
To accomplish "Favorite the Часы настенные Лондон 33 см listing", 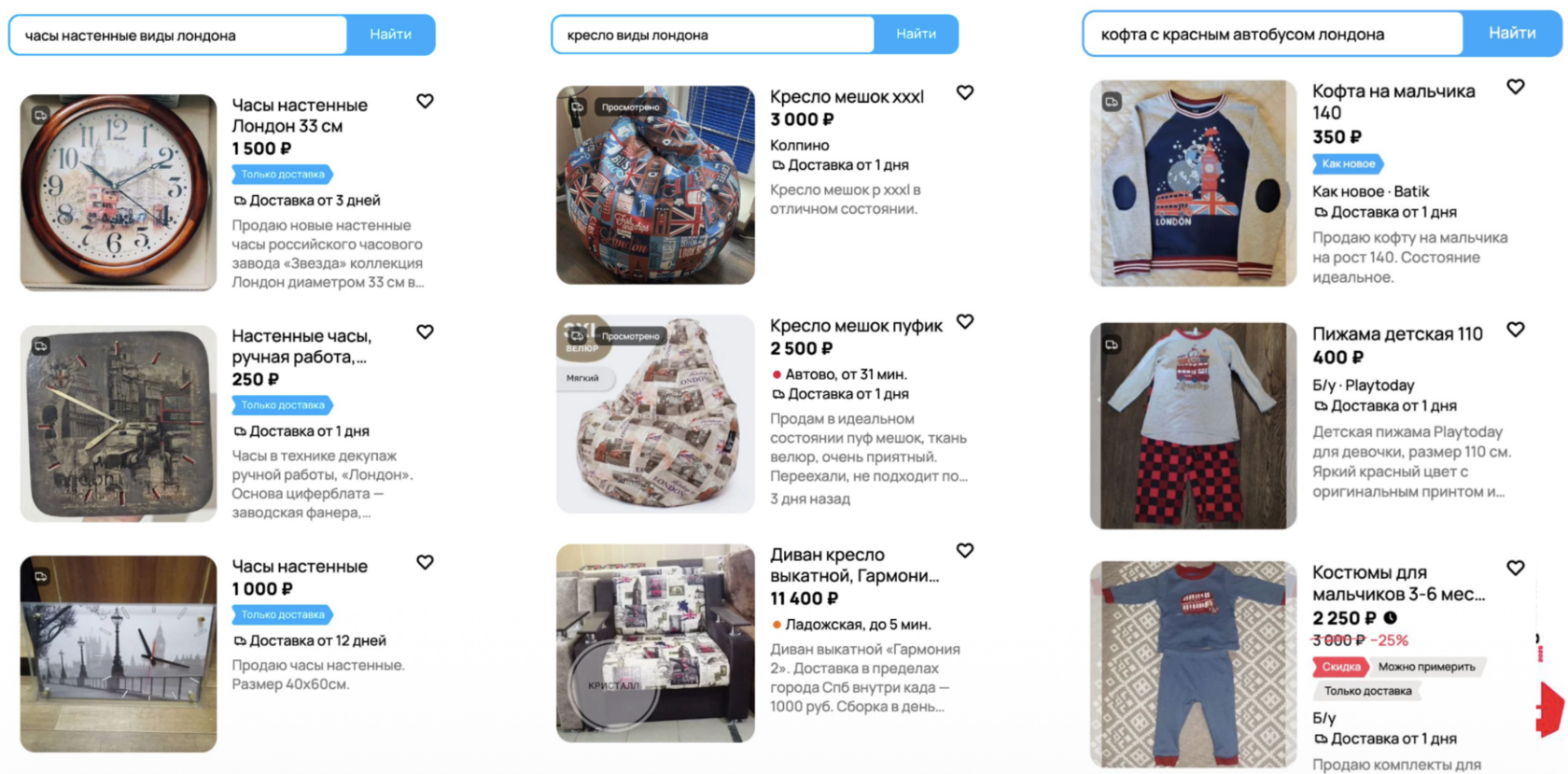I will (425, 101).
